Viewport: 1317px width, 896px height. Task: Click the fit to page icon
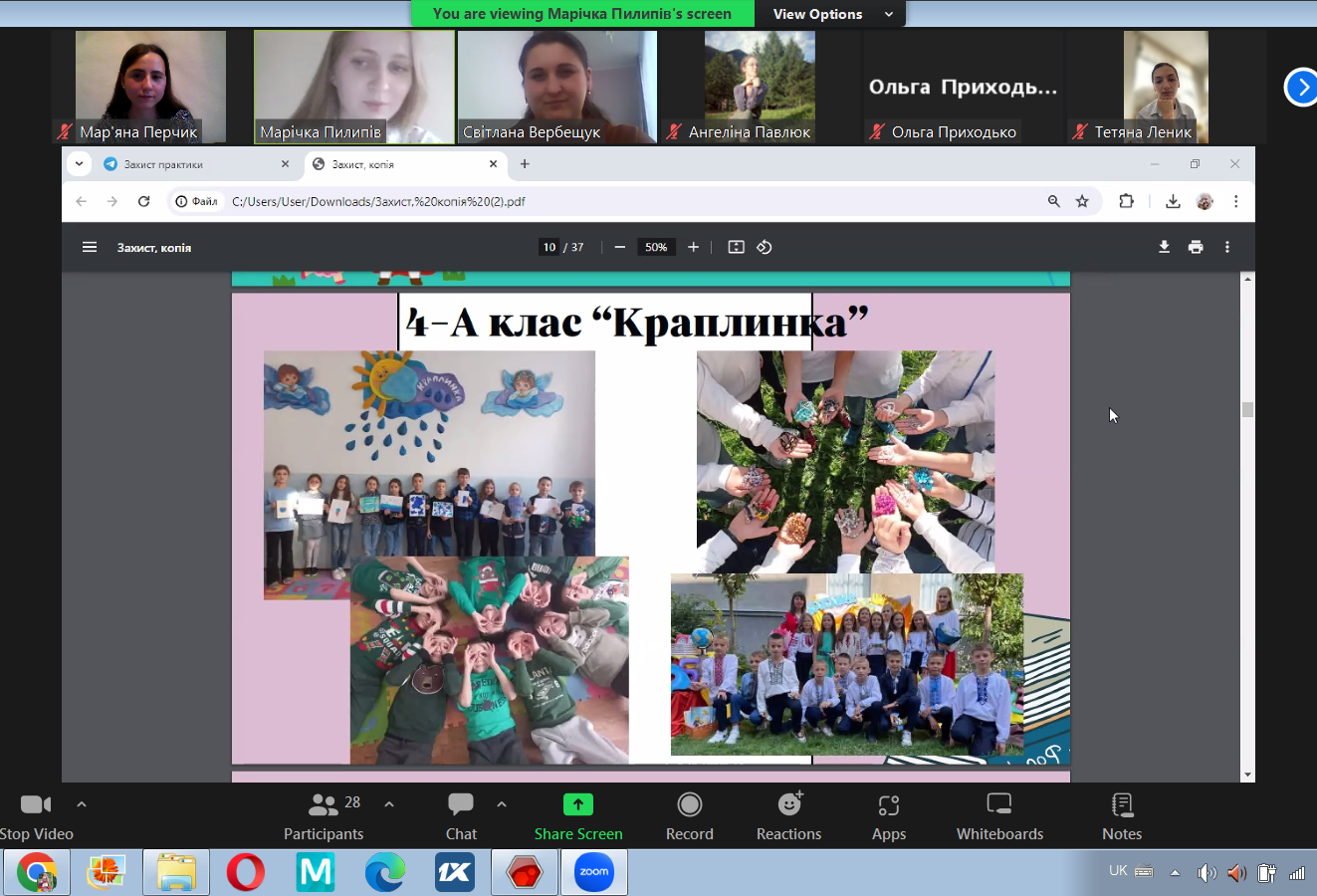(x=736, y=247)
